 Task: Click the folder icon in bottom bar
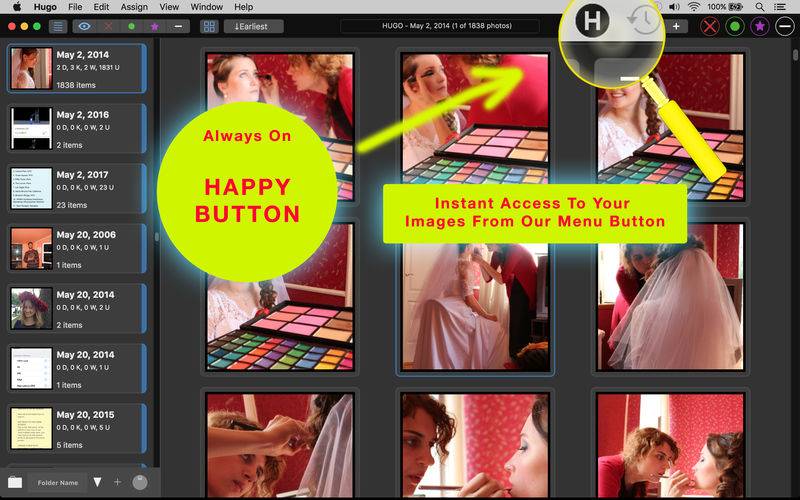[15, 482]
